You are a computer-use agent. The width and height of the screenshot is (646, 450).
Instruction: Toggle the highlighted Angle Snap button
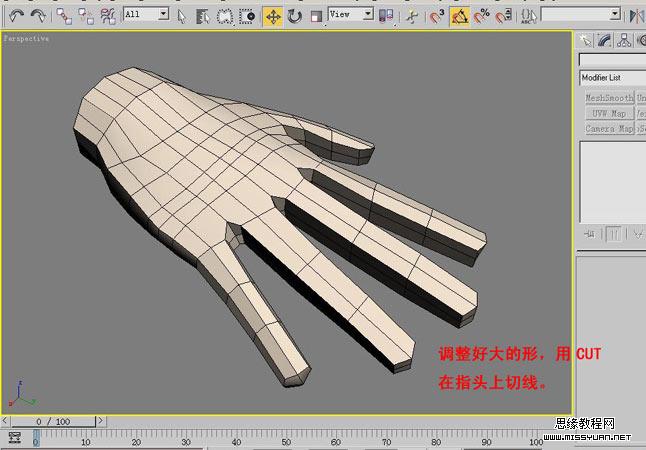pos(459,16)
